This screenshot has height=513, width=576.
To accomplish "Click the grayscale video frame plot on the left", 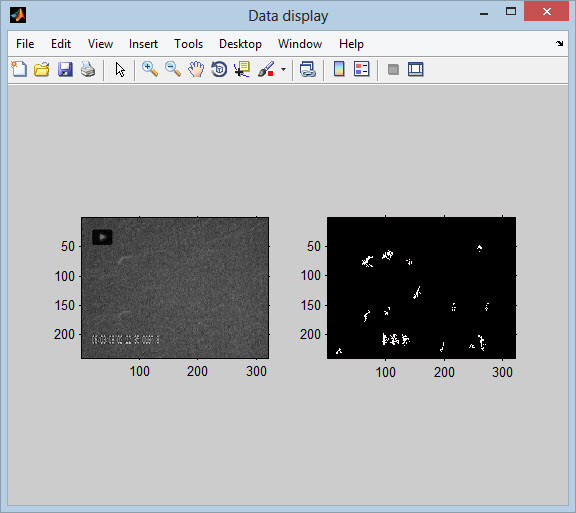I will (x=175, y=288).
